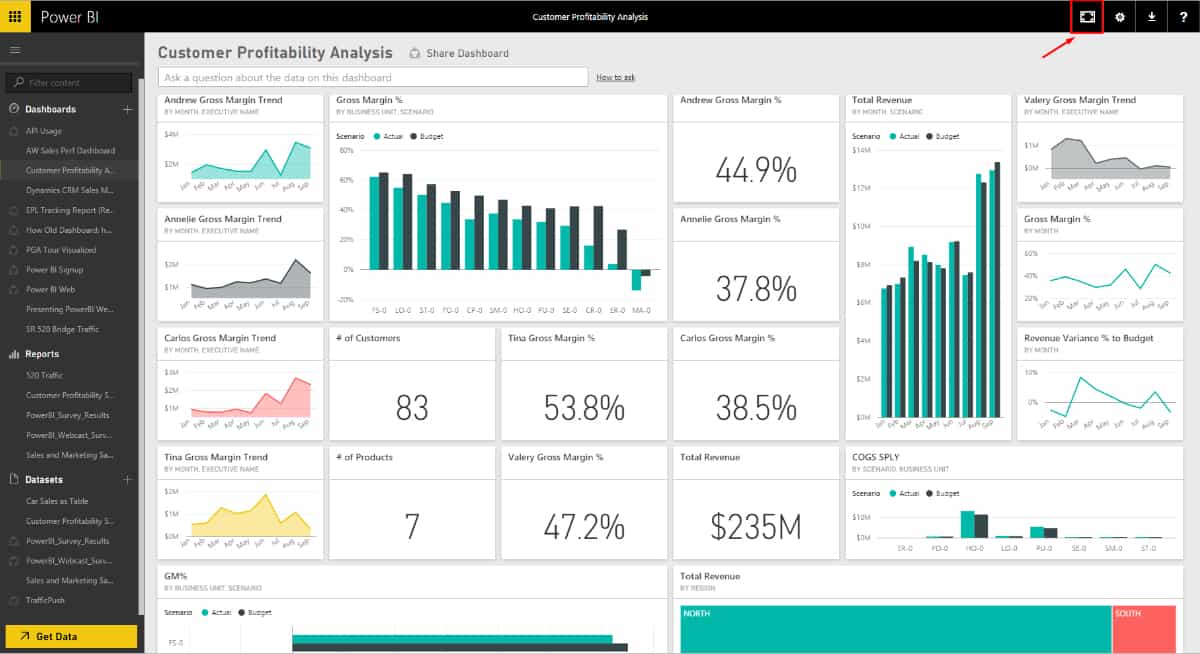Image resolution: width=1200 pixels, height=654 pixels.
Task: Open the PGA Tour Visualized dashboard
Action: pos(60,249)
